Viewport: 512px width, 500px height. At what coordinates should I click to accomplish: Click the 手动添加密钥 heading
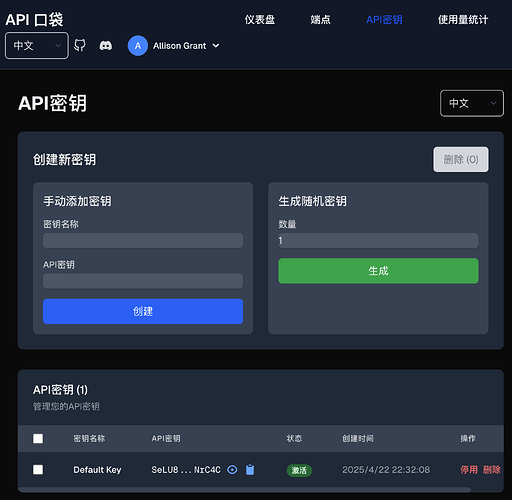pos(77,201)
